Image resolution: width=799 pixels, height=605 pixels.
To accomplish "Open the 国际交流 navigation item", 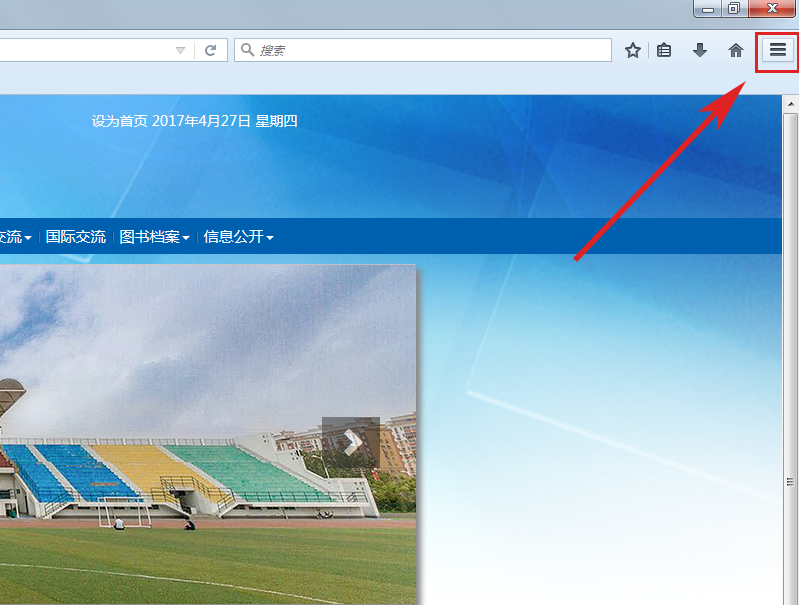I will (75, 237).
